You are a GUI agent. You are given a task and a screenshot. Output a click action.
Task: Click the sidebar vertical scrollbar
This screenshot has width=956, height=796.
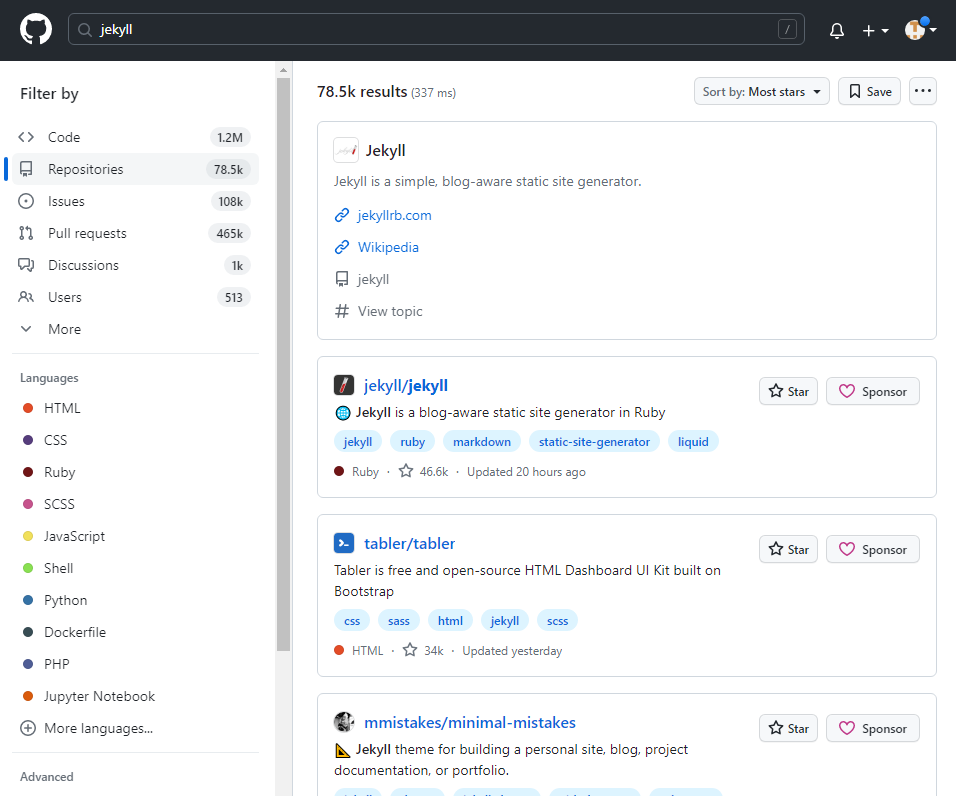tap(283, 364)
